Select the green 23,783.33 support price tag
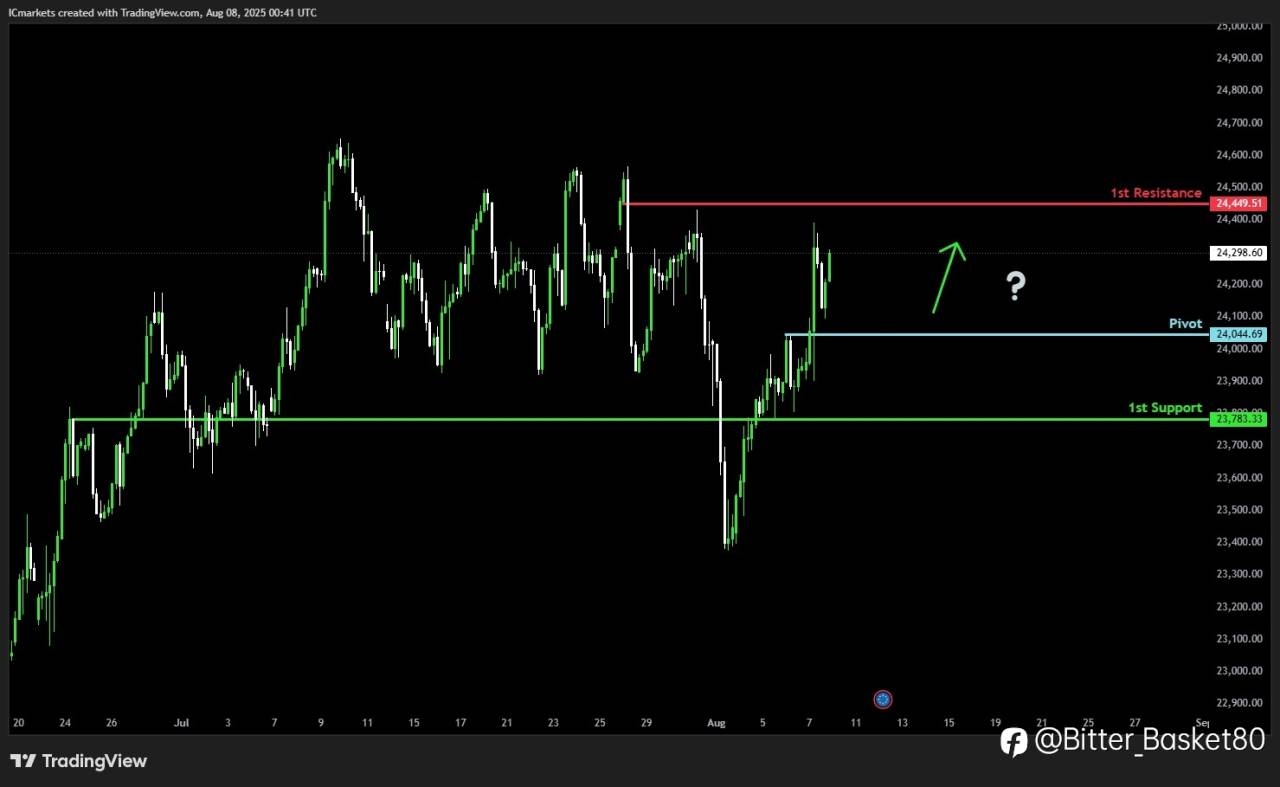The image size is (1280, 787). [x=1239, y=419]
